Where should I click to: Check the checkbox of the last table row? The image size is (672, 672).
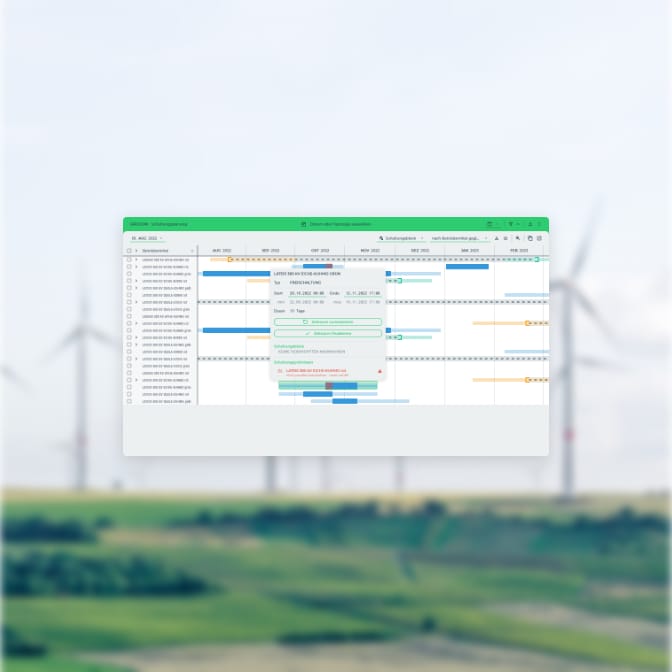pyautogui.click(x=129, y=401)
